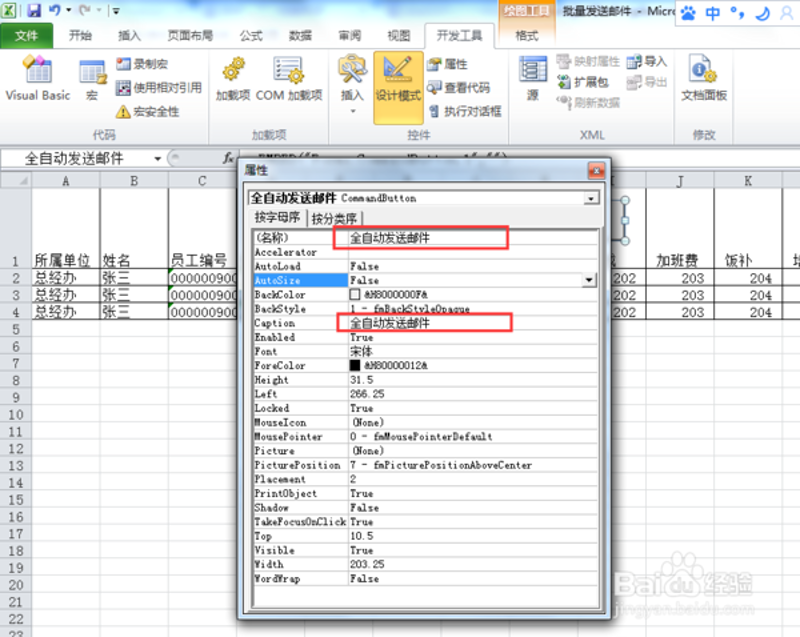800x637 pixels.
Task: Click the select-all corner of the sheet
Action: pyautogui.click(x=16, y=181)
